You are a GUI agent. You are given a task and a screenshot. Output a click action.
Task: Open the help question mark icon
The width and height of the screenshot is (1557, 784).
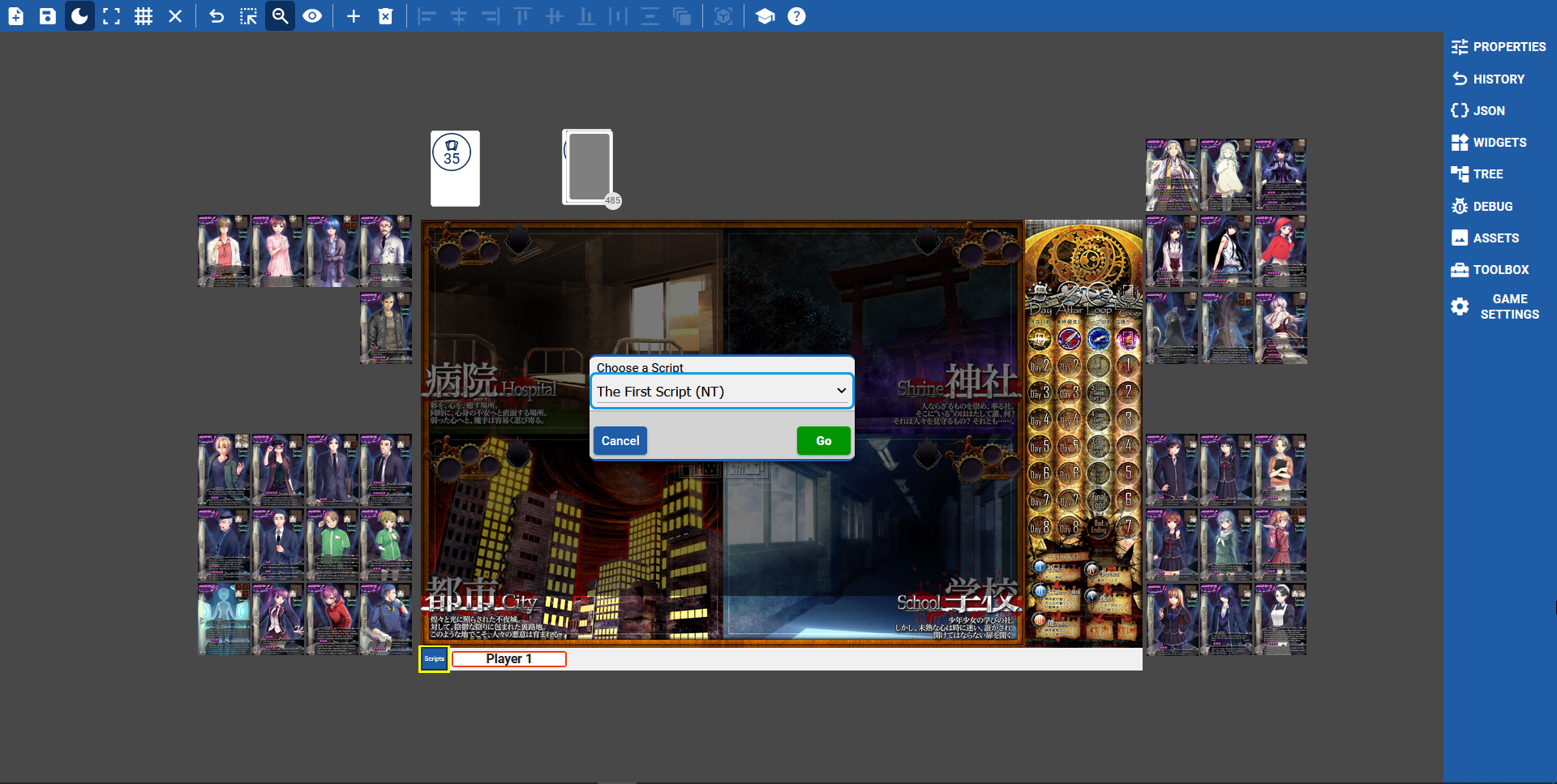[x=797, y=16]
